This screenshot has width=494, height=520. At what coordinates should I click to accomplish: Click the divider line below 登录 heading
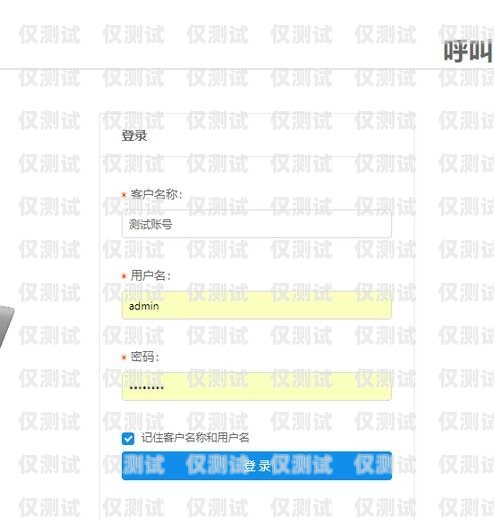[257, 156]
